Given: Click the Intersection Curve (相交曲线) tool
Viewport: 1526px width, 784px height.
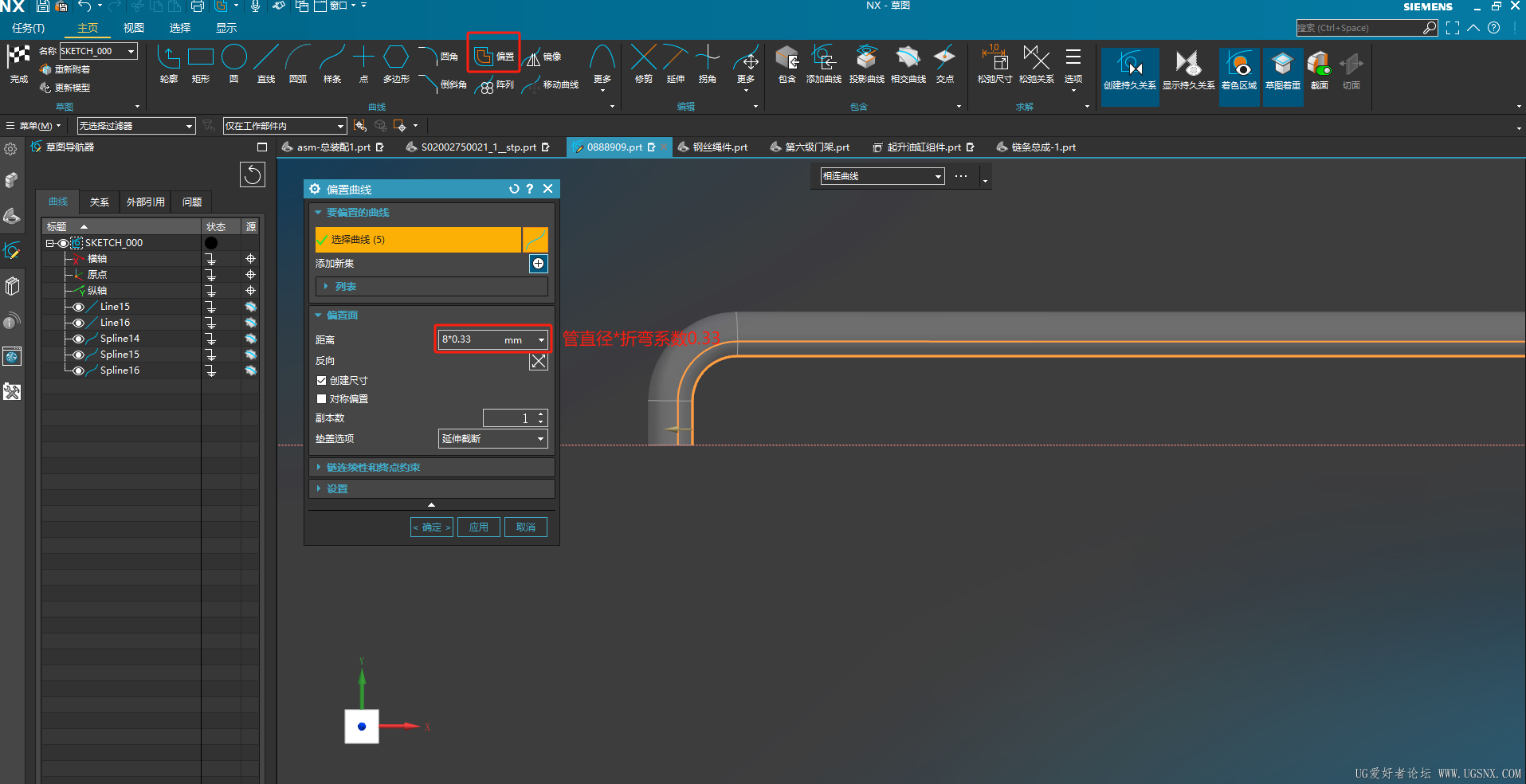Looking at the screenshot, I should coord(908,65).
